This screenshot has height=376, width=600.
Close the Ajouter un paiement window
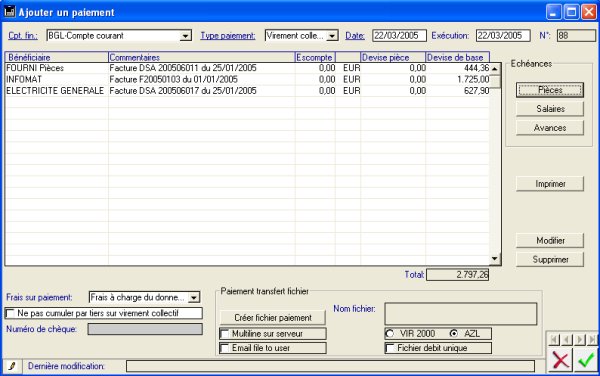tap(589, 12)
